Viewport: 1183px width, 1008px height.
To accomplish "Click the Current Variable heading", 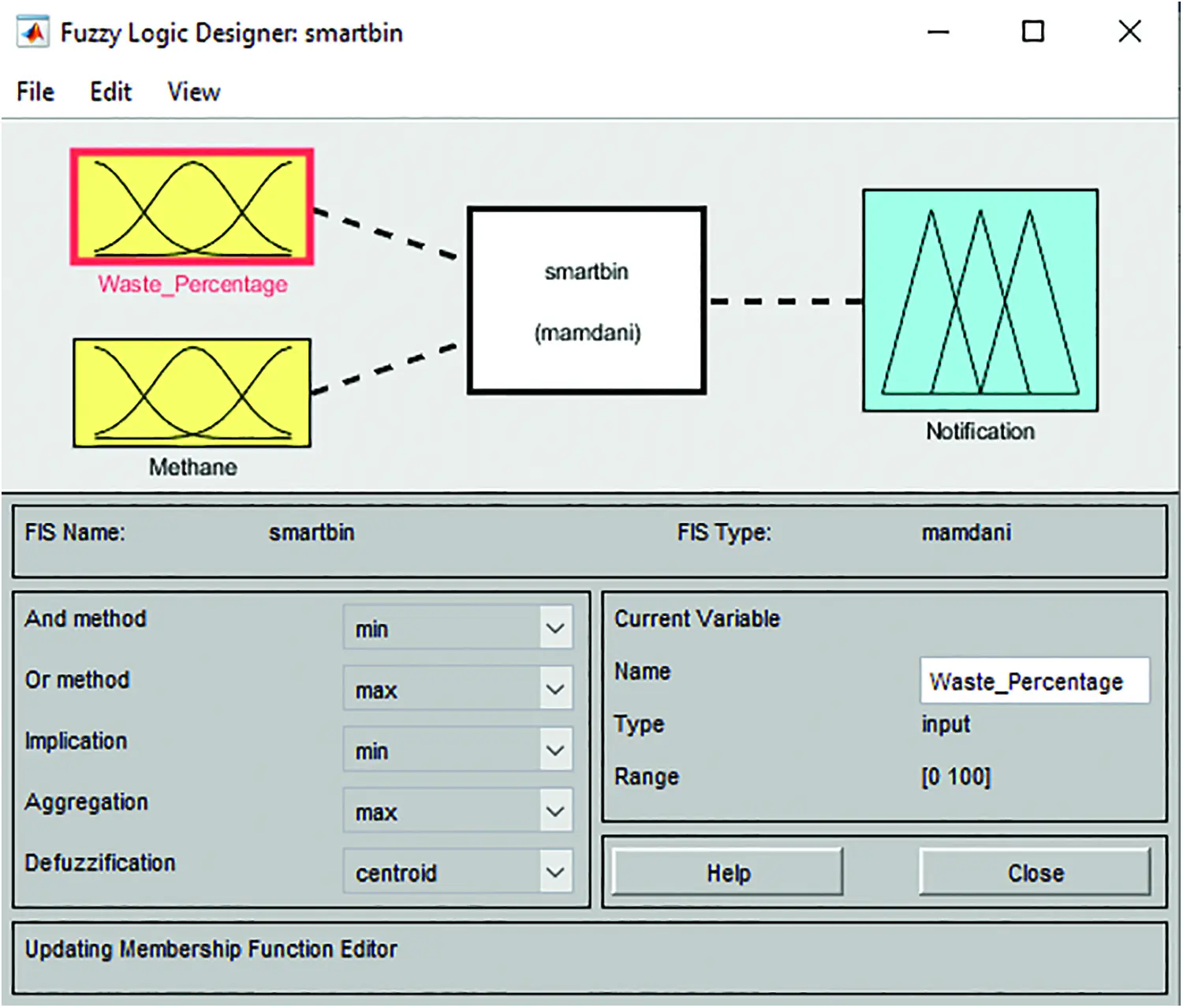I will (697, 618).
